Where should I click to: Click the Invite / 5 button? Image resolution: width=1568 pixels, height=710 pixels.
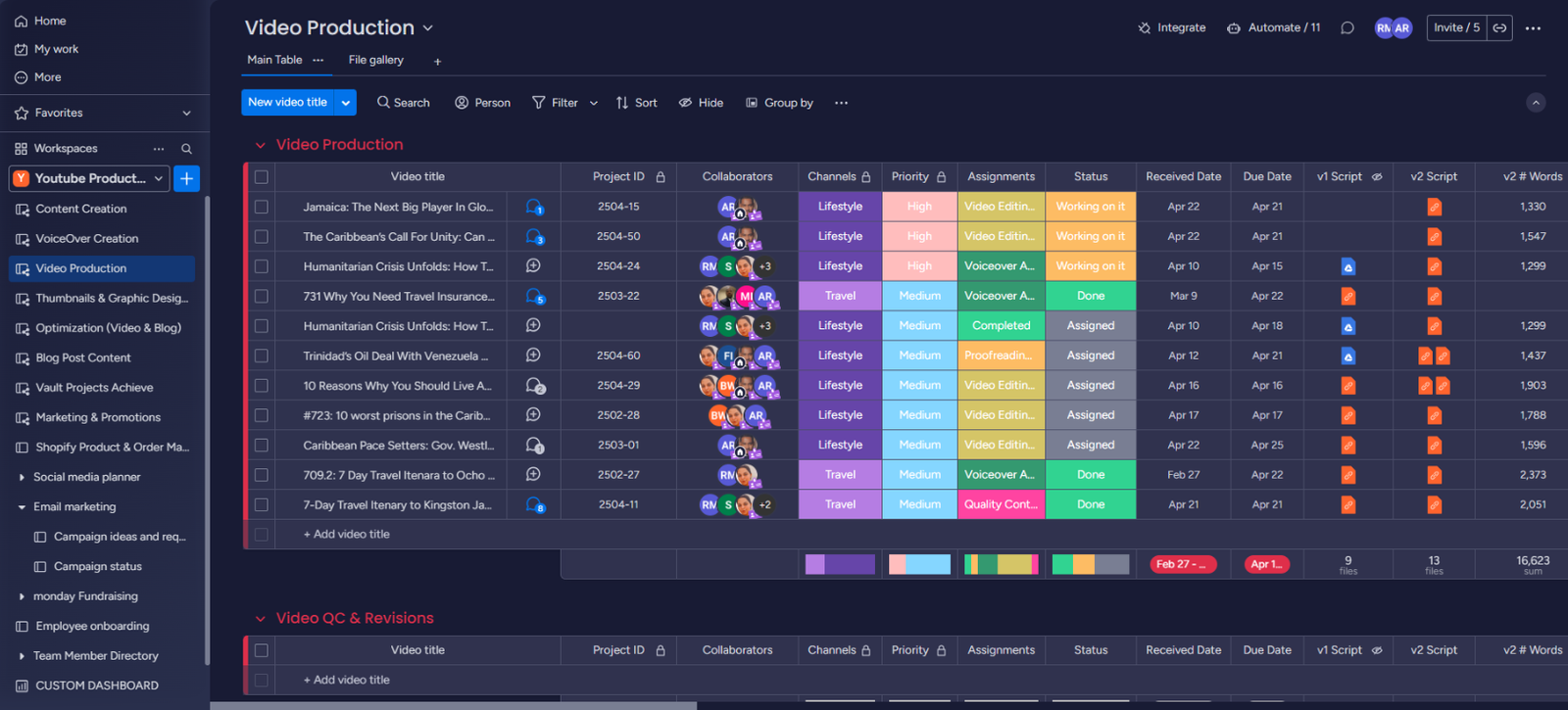pyautogui.click(x=1456, y=28)
